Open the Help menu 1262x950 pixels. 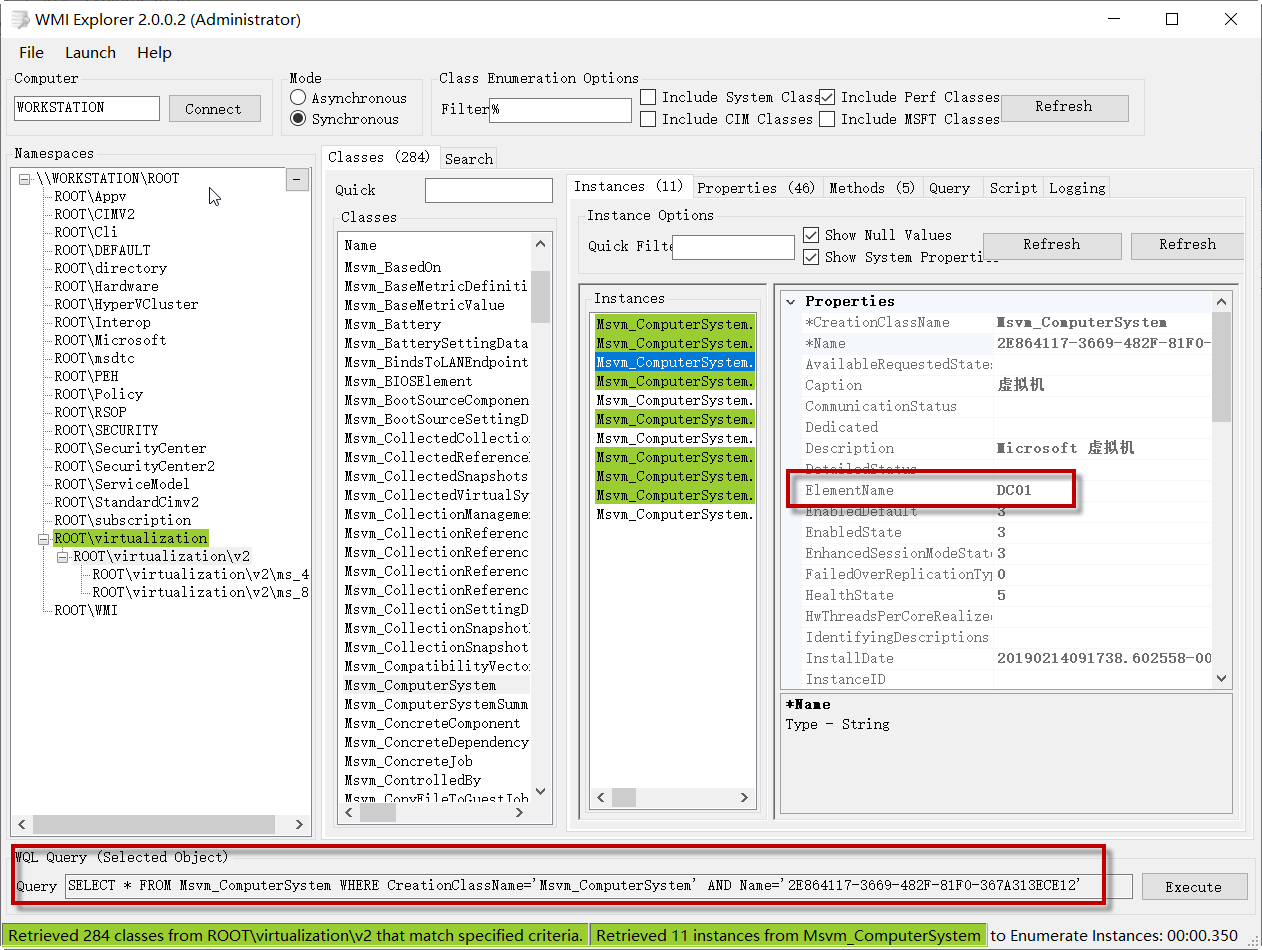pos(154,53)
